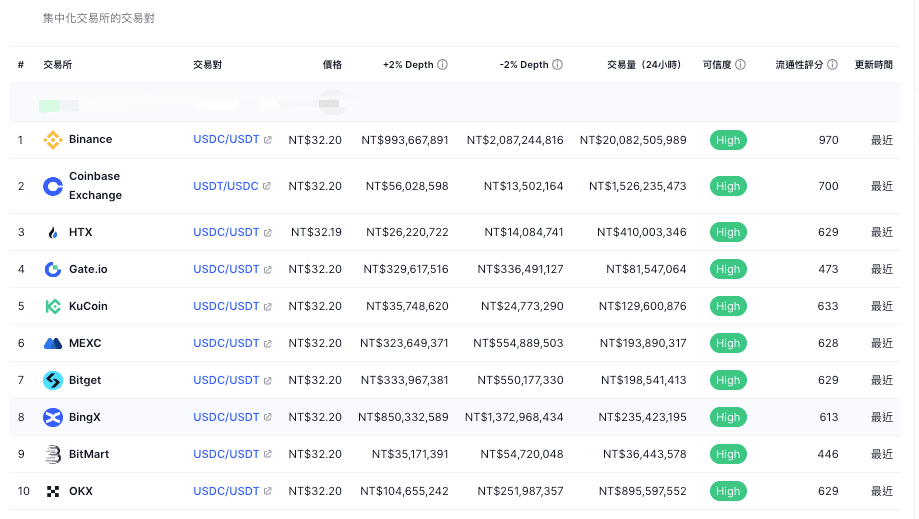Select Coinbase liquidity score 700

coord(828,186)
